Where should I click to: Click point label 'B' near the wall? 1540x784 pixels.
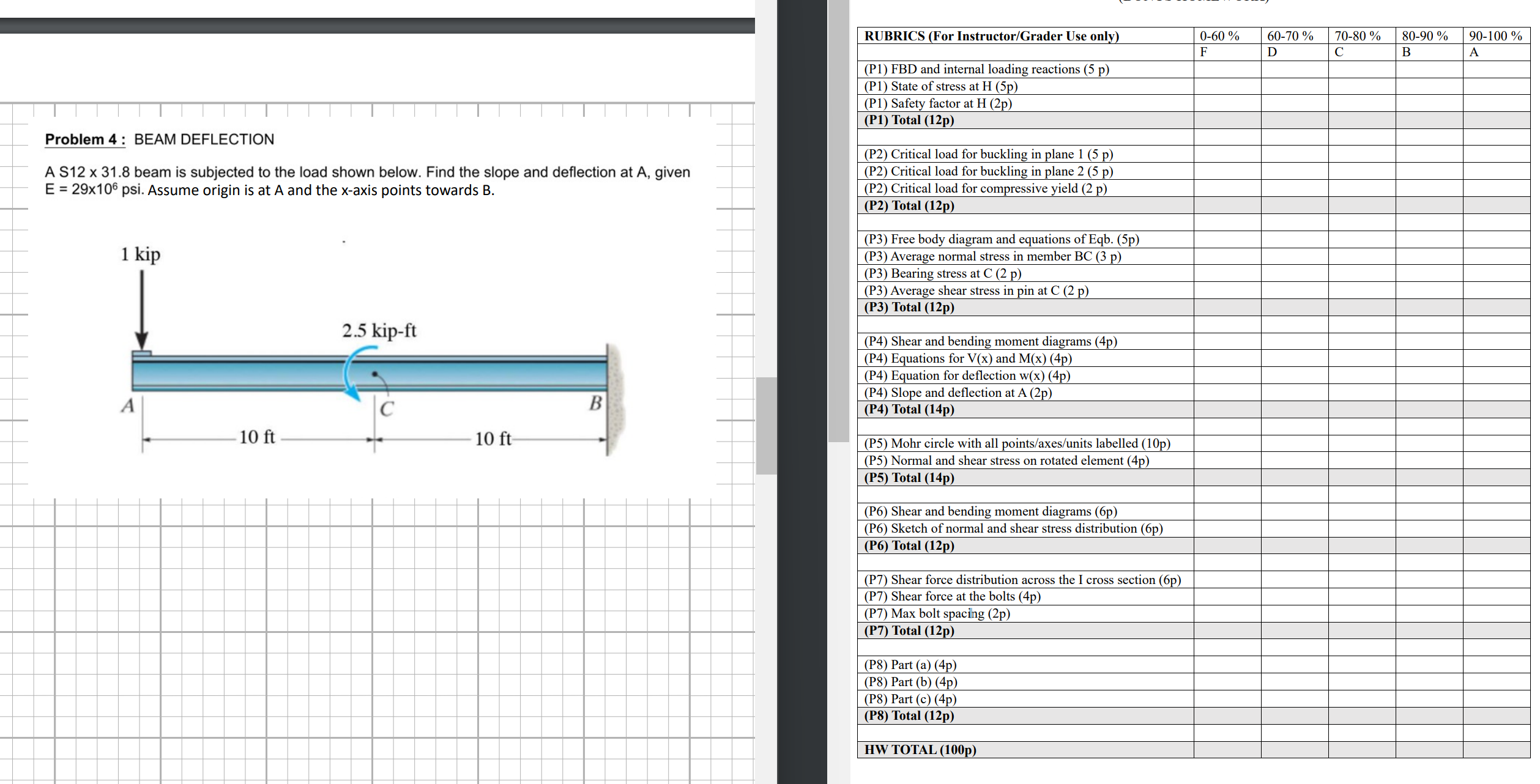point(595,403)
